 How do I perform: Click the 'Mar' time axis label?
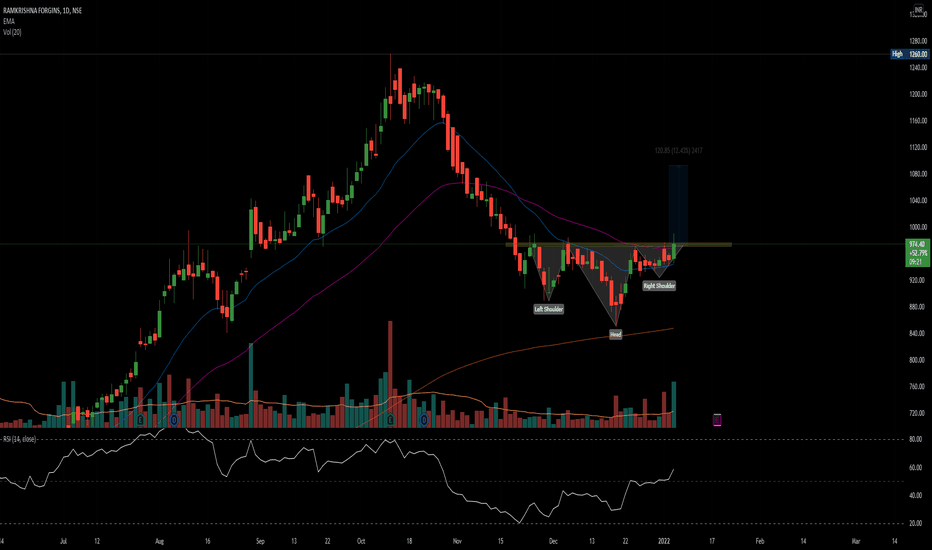856,542
